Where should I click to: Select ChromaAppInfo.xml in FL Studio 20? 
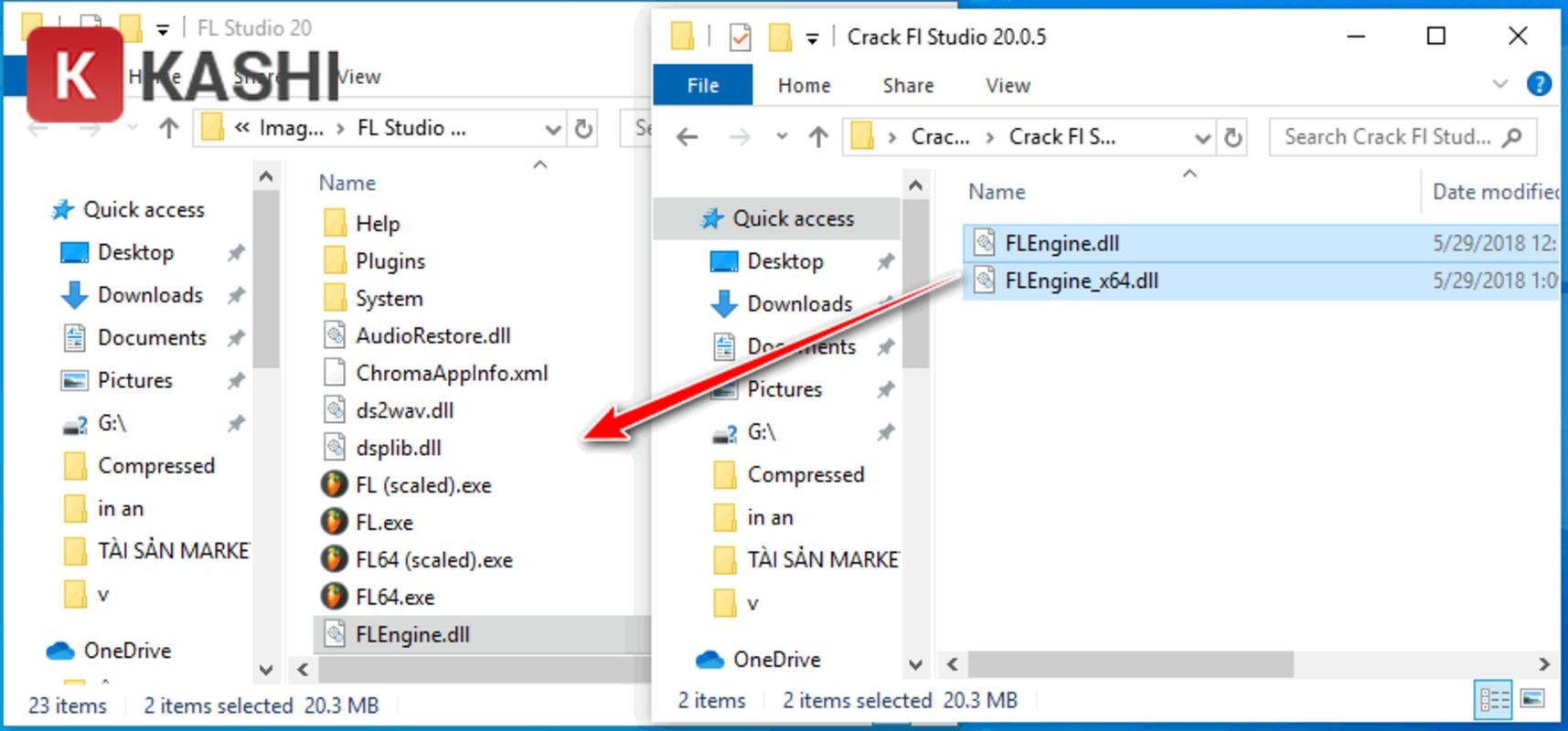(452, 373)
